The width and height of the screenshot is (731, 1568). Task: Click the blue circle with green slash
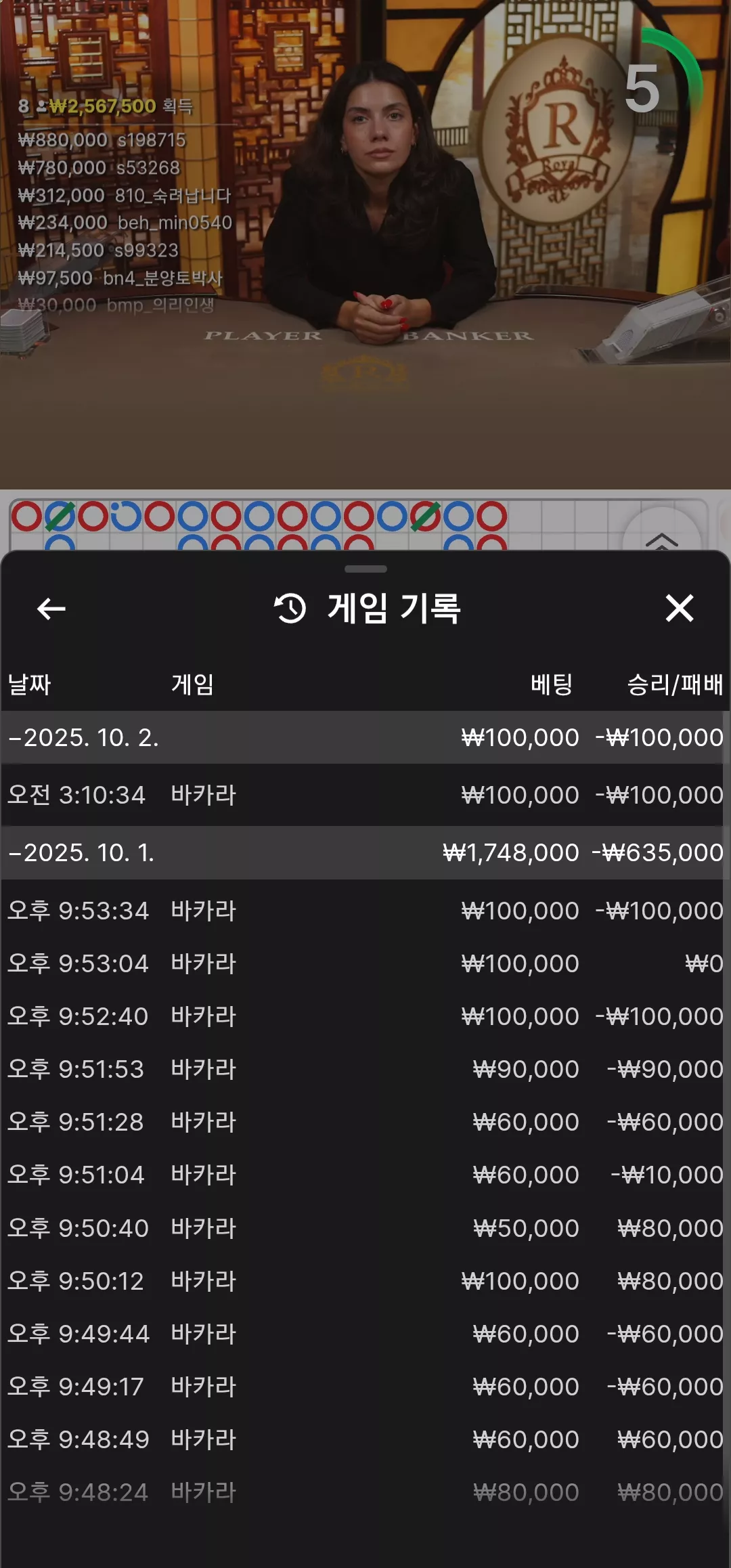click(60, 517)
